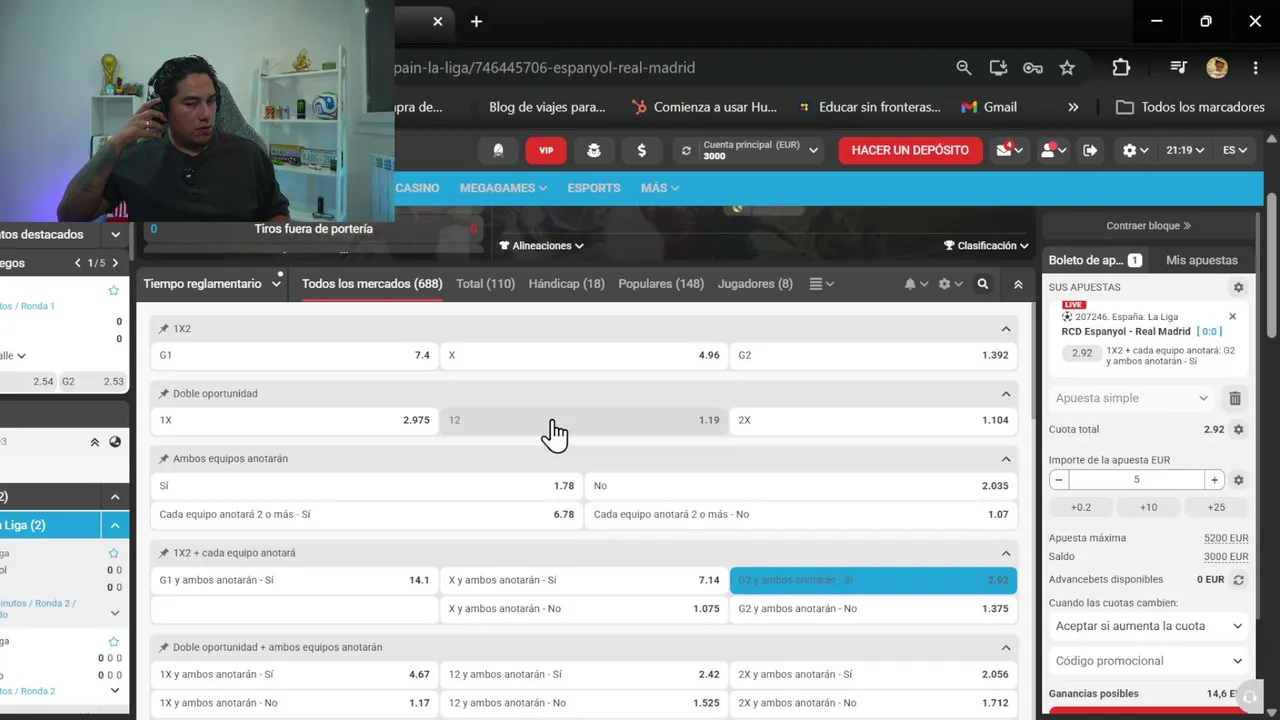Open the site settings gear in header
1280x720 pixels.
click(x=1135, y=150)
